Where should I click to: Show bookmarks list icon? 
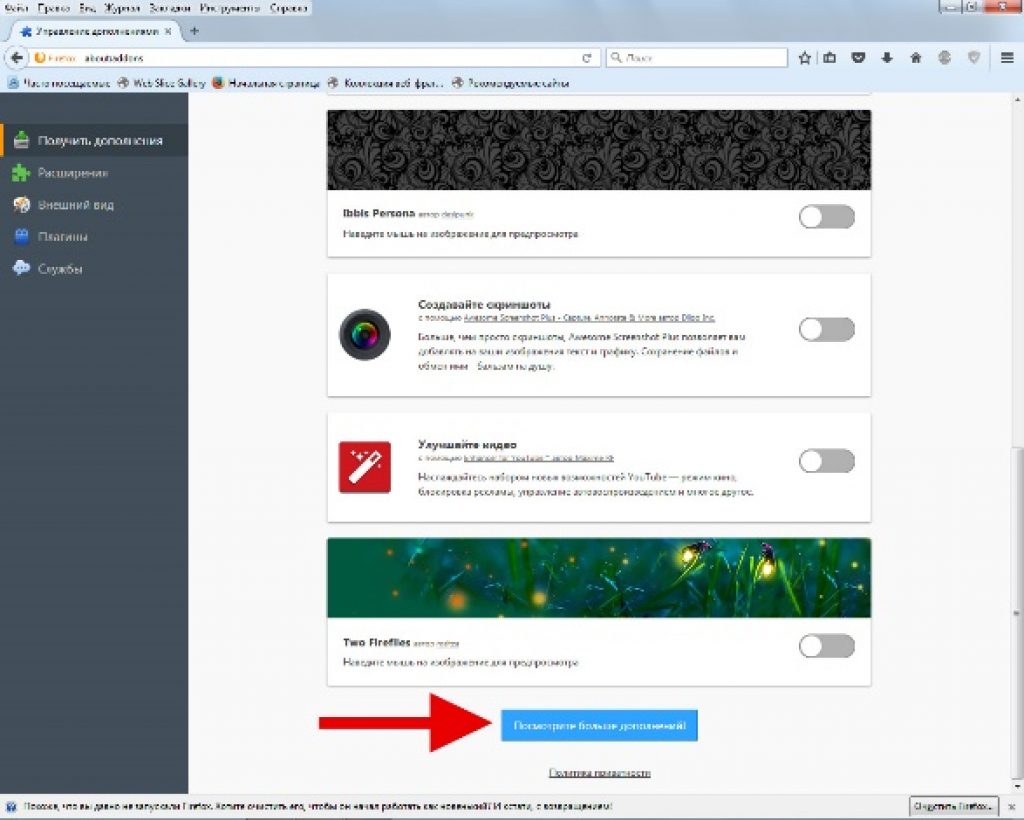pyautogui.click(x=829, y=58)
